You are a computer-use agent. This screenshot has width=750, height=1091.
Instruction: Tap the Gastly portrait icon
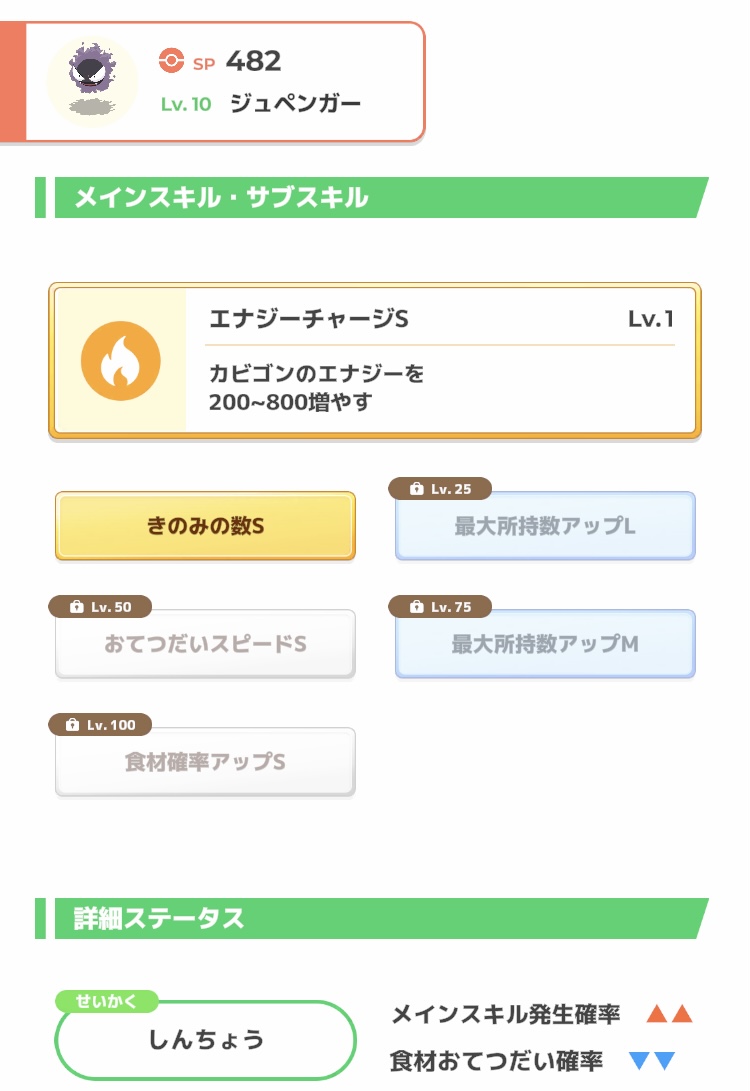[x=92, y=82]
